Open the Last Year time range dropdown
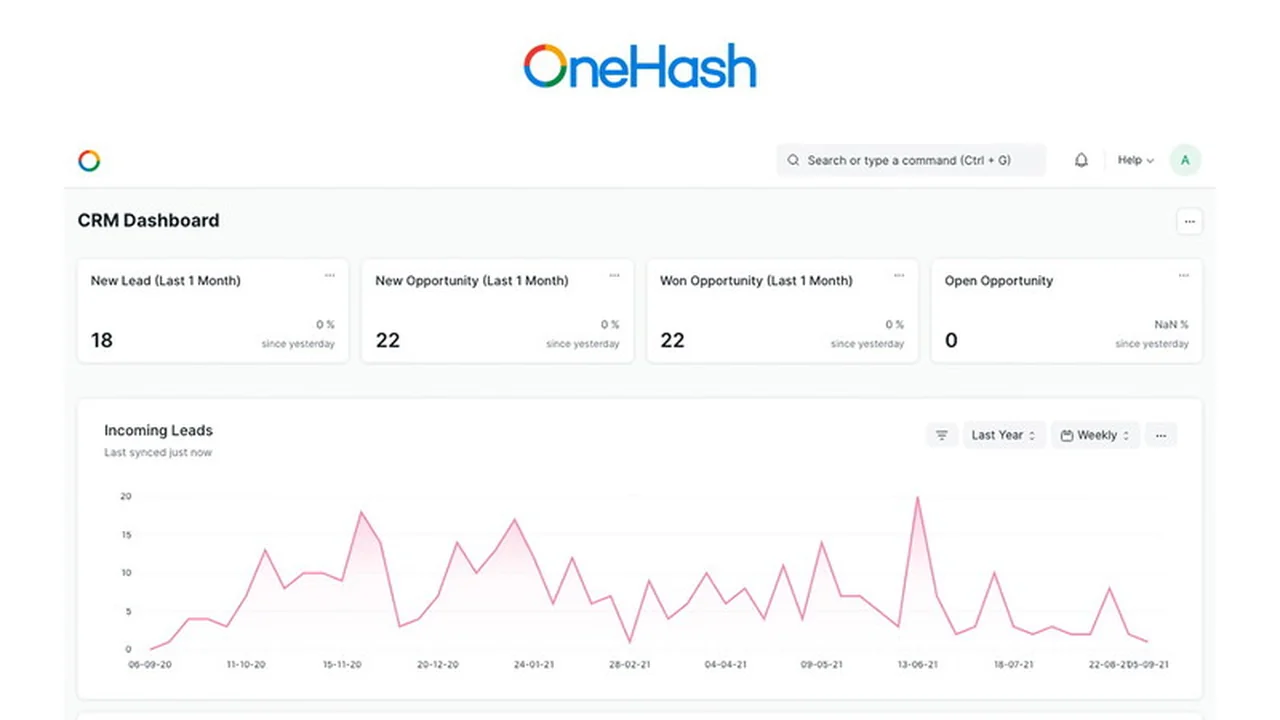 pos(1004,435)
